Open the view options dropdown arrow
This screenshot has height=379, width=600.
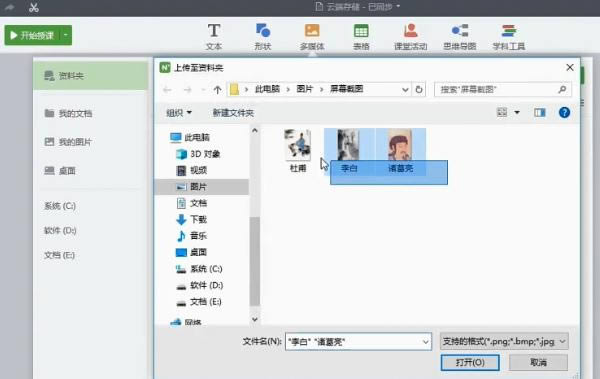pos(517,113)
